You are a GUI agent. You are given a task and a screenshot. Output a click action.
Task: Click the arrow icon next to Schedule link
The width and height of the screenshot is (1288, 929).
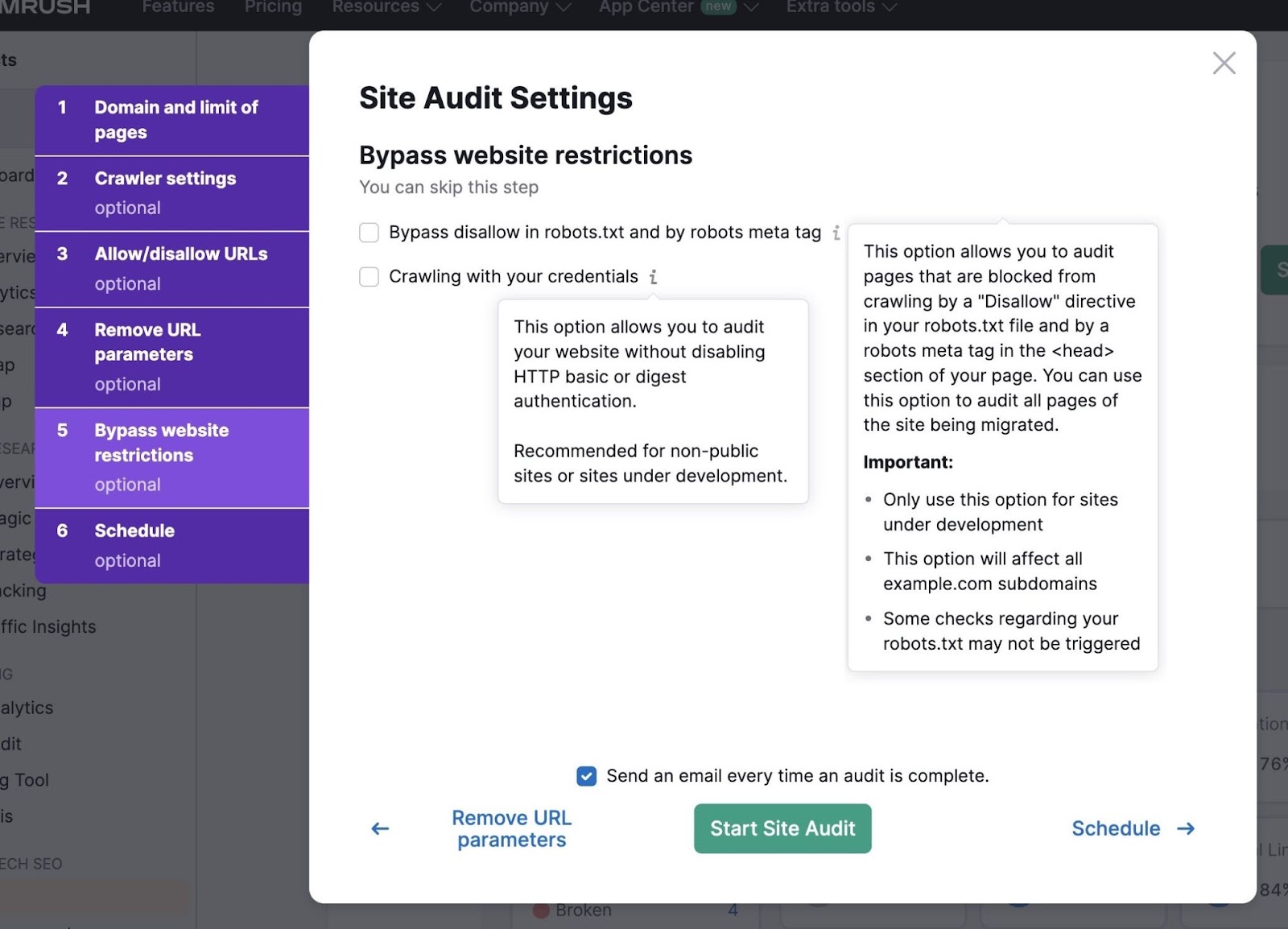[1184, 828]
